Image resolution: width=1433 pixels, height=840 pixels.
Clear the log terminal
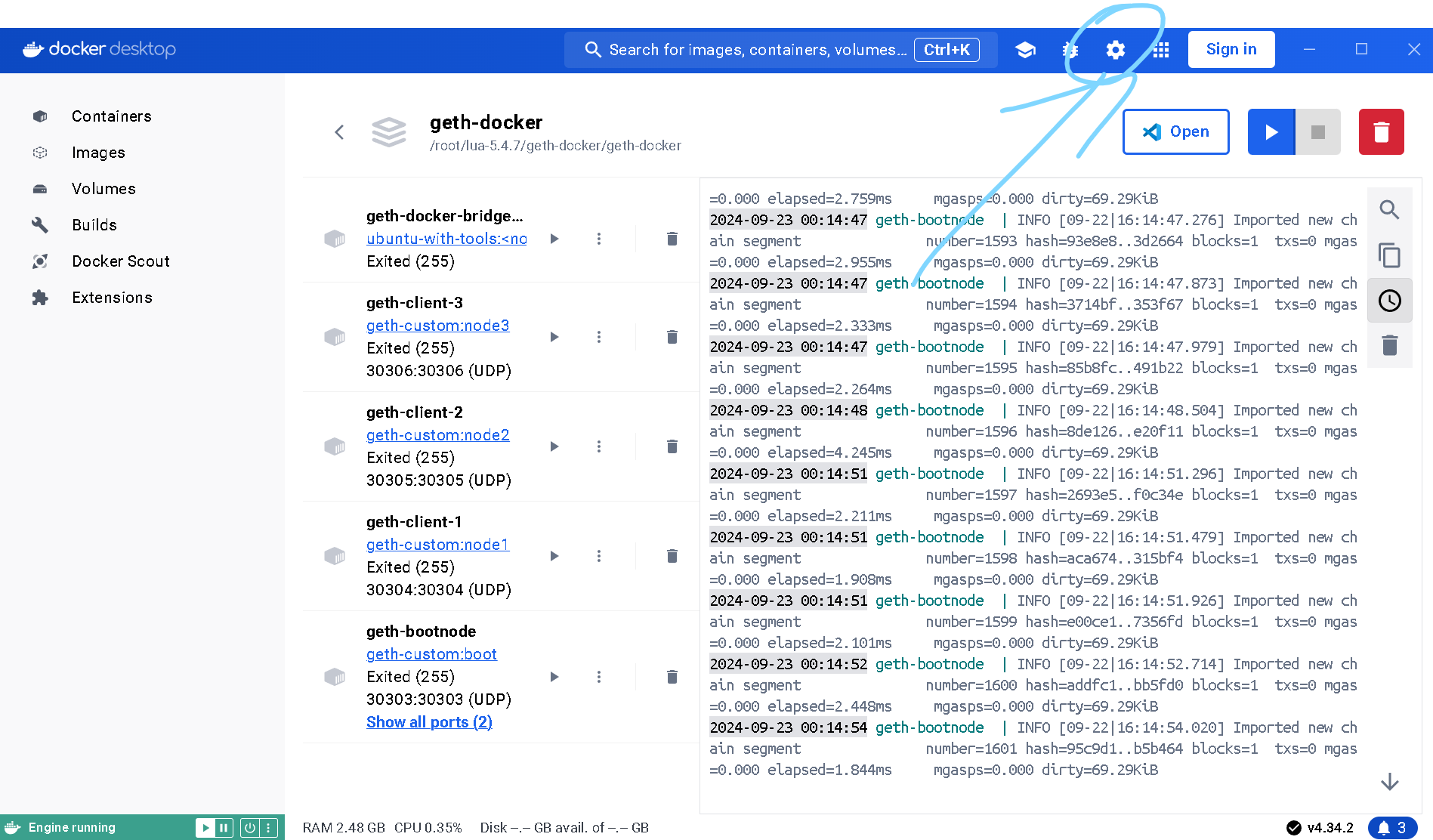coord(1389,346)
